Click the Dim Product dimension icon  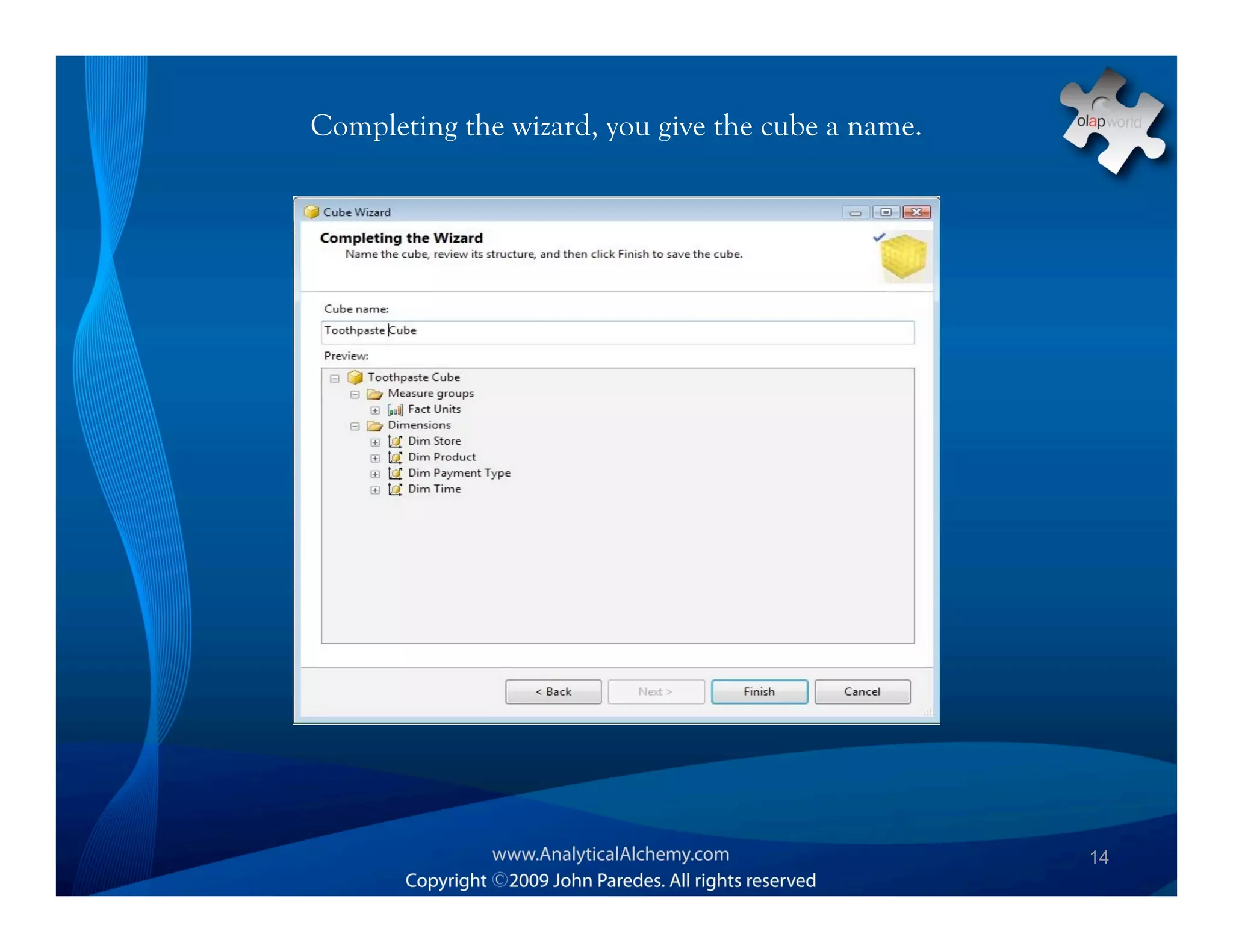coord(395,458)
